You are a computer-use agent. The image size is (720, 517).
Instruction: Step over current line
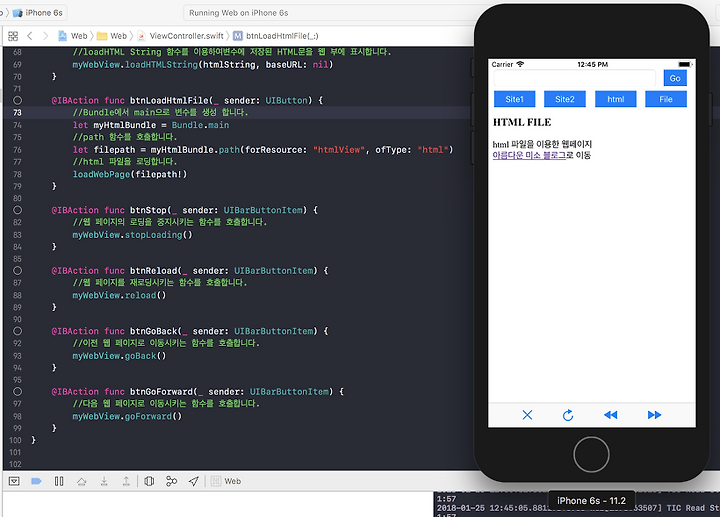[x=81, y=481]
